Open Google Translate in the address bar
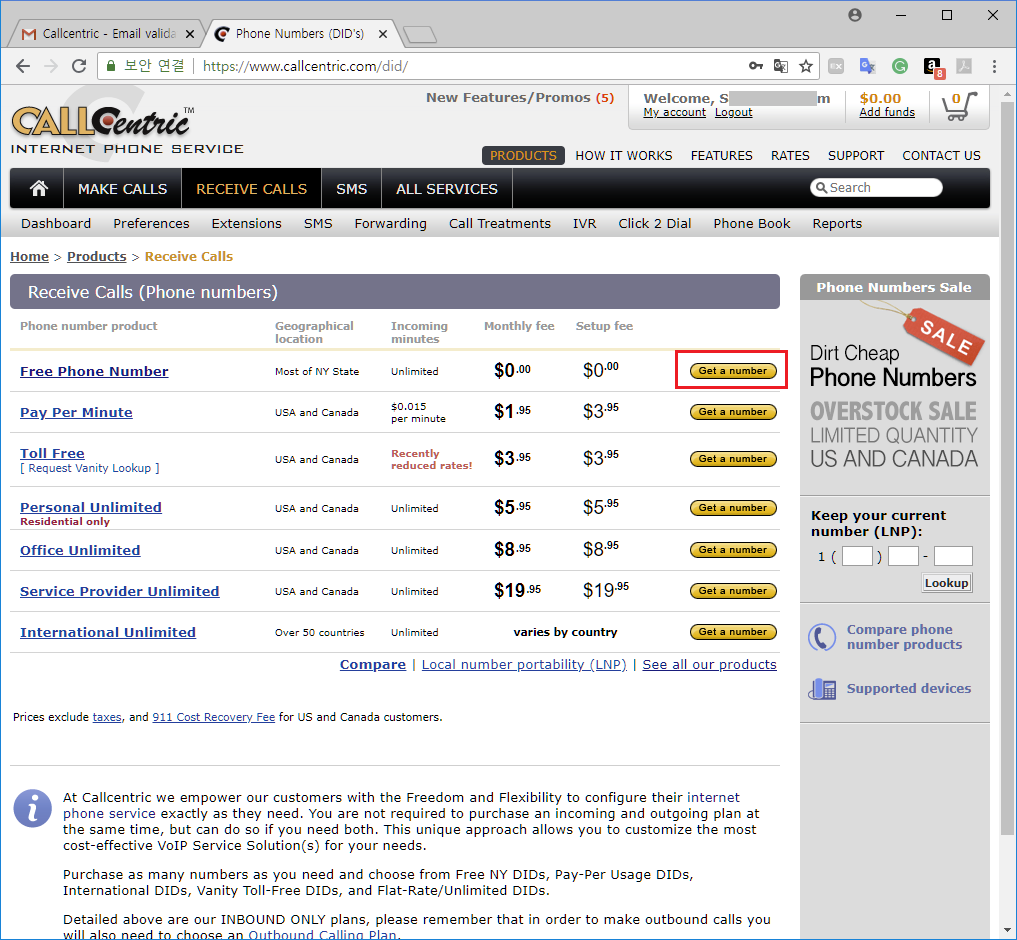This screenshot has width=1017, height=940. coord(781,65)
